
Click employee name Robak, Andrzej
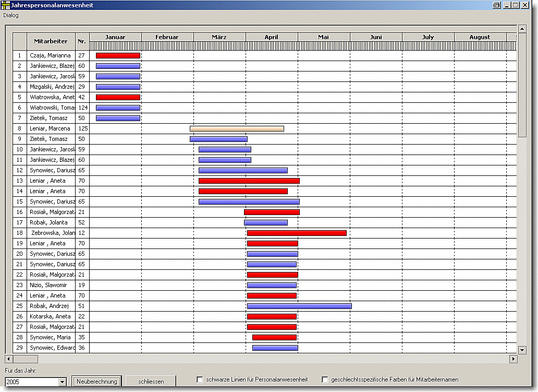pyautogui.click(x=49, y=306)
